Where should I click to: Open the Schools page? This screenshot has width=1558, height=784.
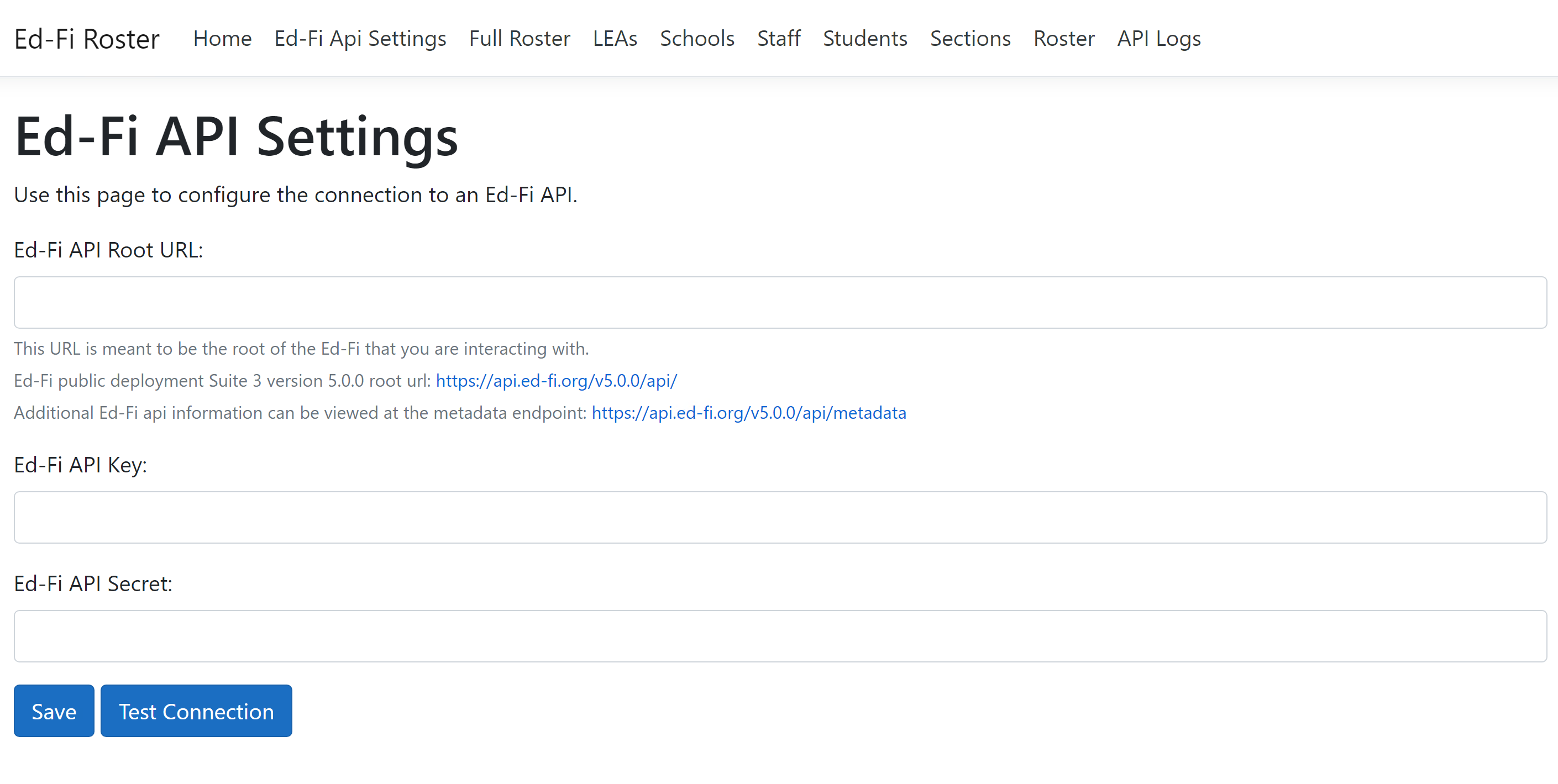[x=697, y=39]
